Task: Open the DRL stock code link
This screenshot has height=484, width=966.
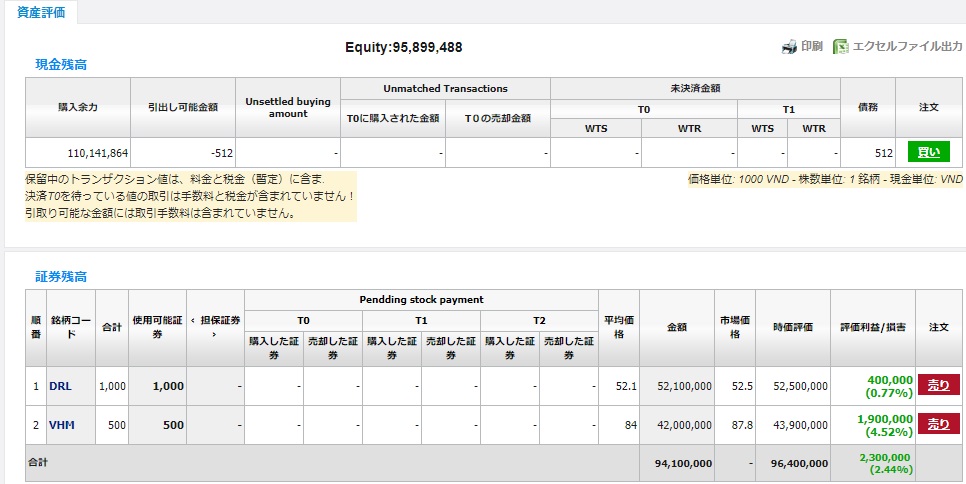Action: [60, 386]
